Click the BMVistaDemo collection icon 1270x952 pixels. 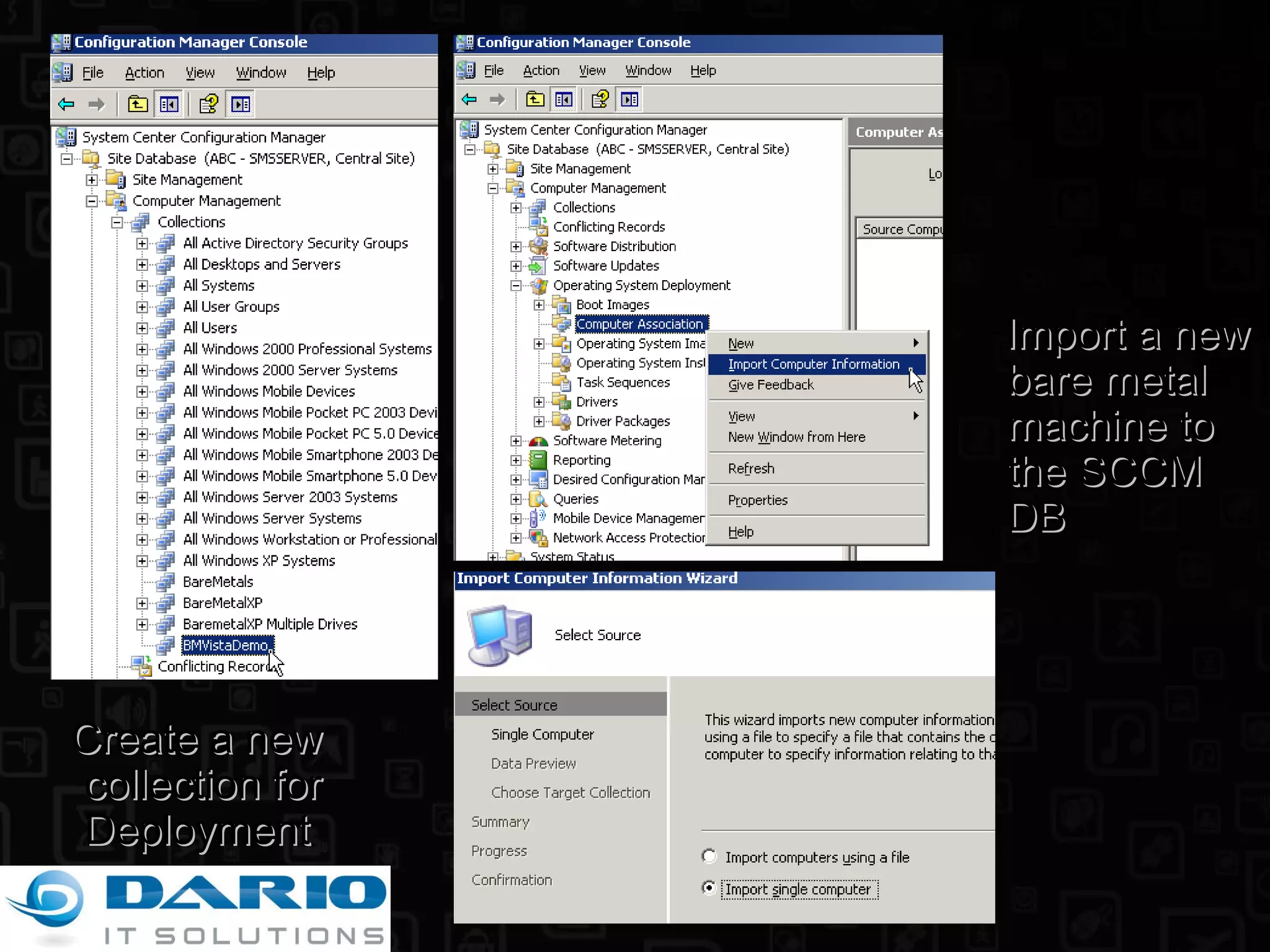[x=165, y=645]
